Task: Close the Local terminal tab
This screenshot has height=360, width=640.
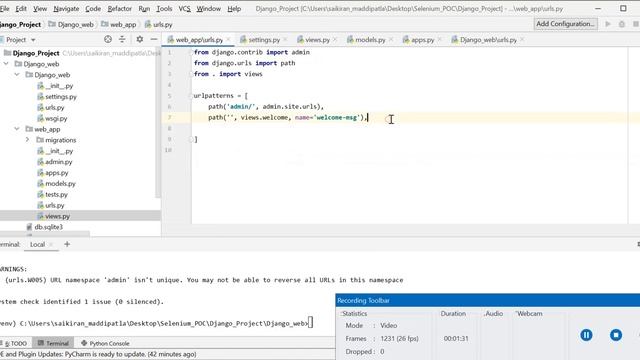Action: [x=51, y=244]
